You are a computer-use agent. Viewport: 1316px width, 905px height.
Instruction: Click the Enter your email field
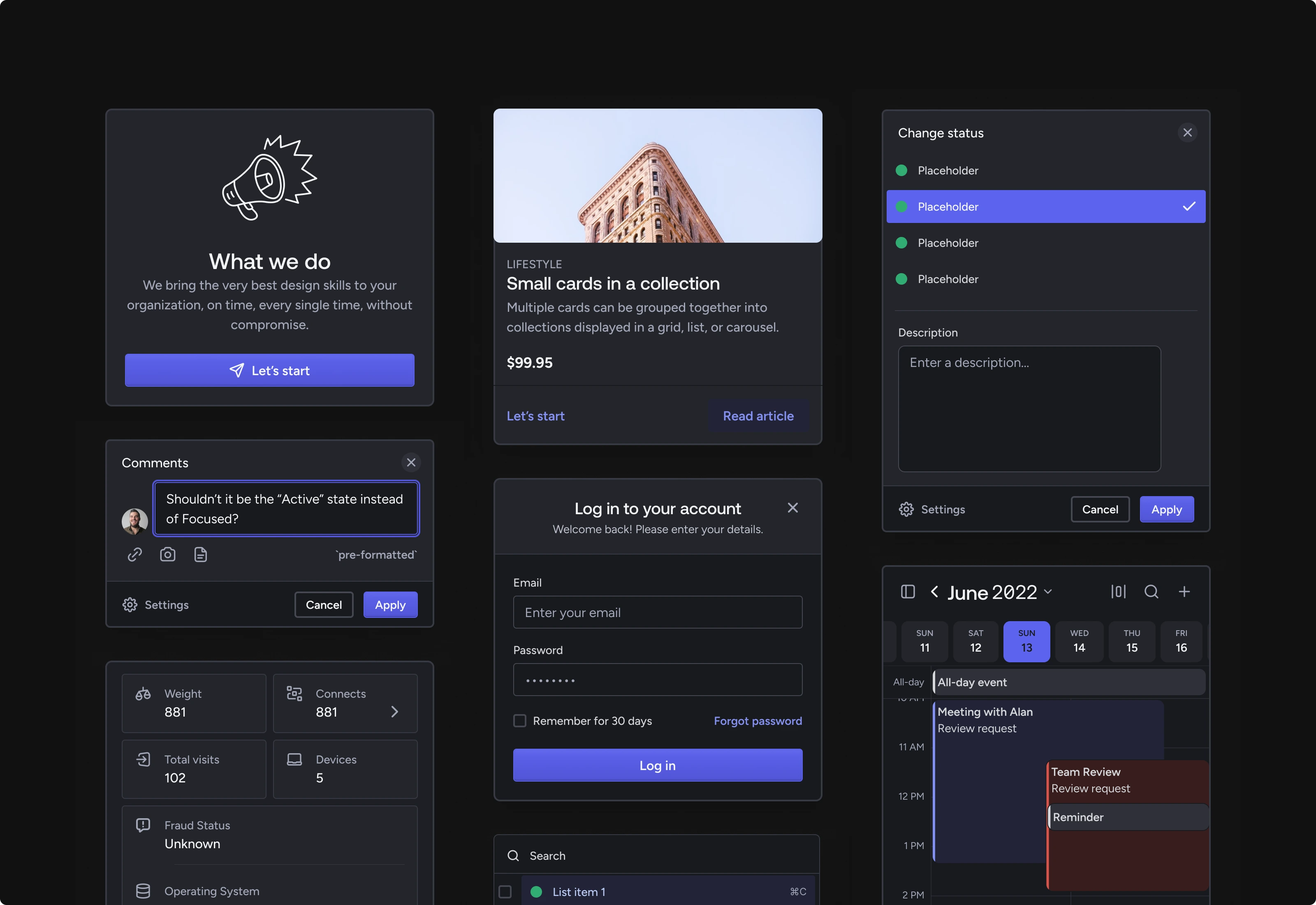pyautogui.click(x=658, y=613)
